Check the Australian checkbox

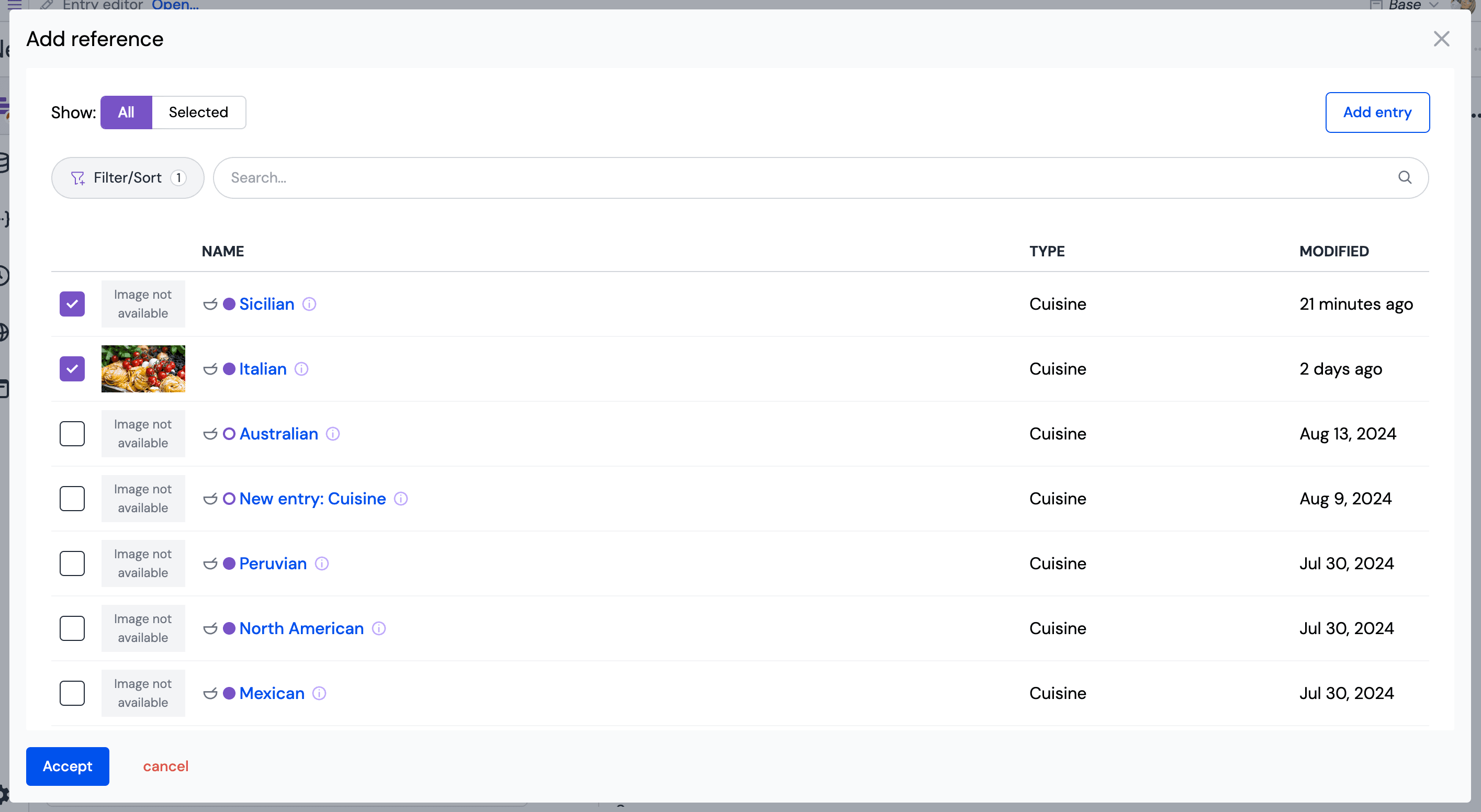(72, 434)
